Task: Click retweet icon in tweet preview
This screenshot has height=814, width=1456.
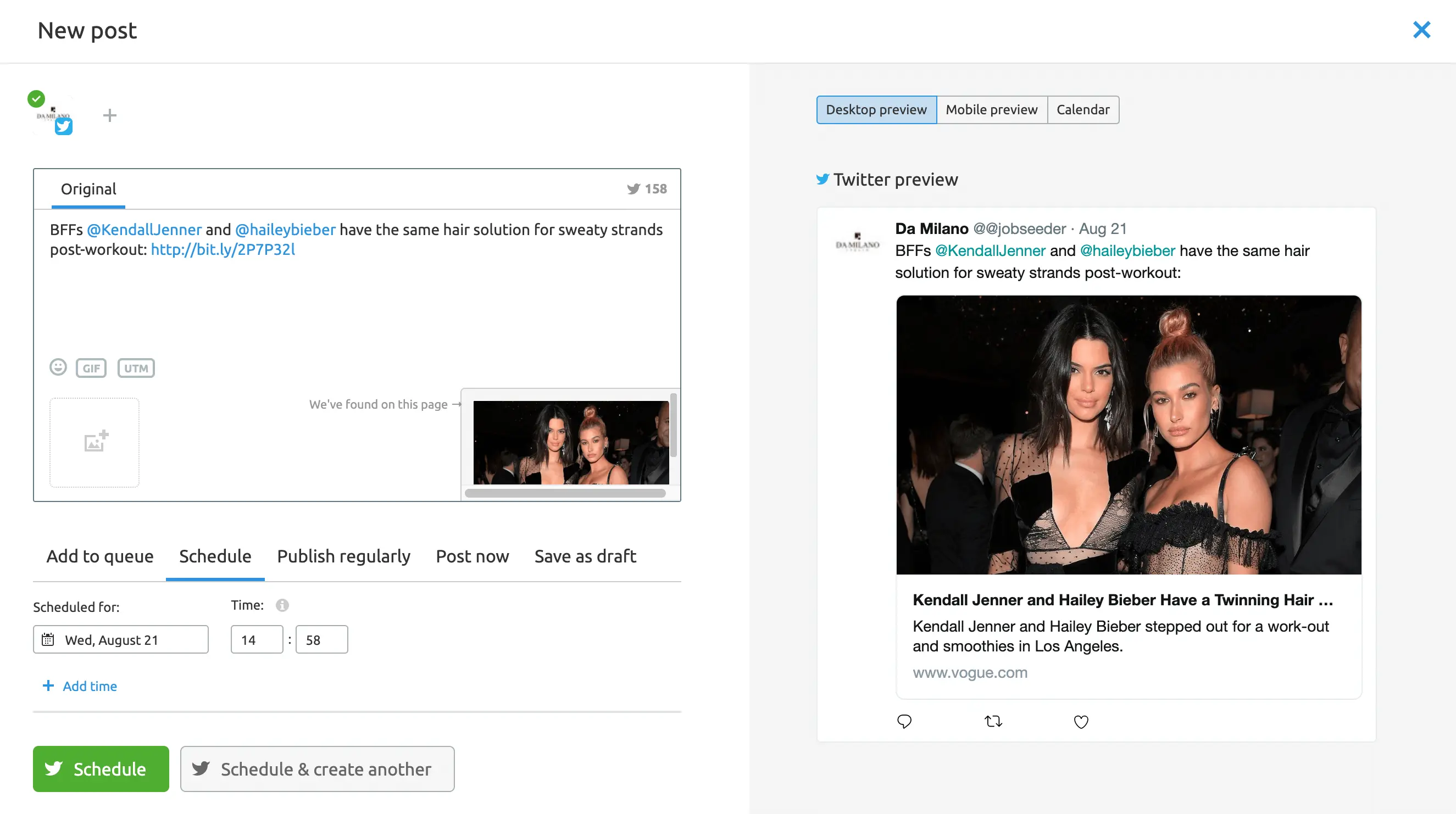Action: point(993,721)
